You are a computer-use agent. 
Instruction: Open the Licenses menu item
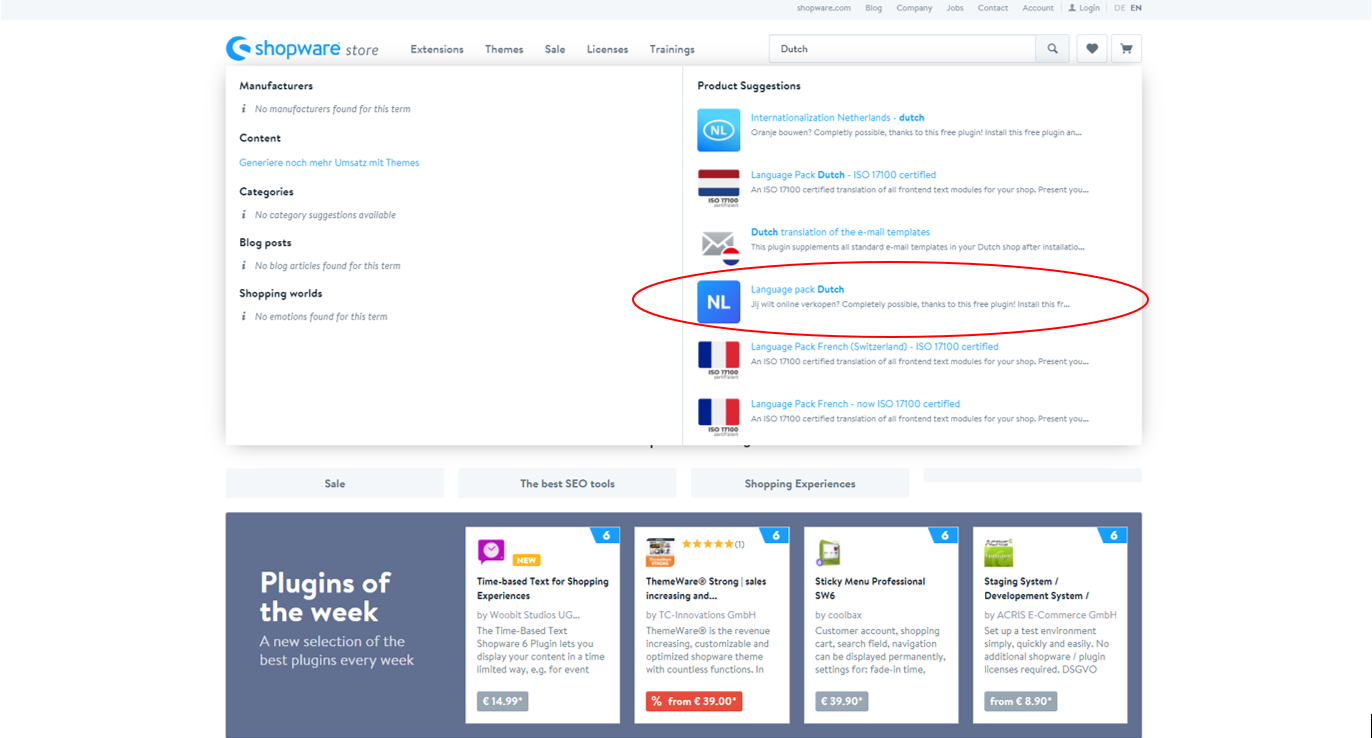(607, 49)
